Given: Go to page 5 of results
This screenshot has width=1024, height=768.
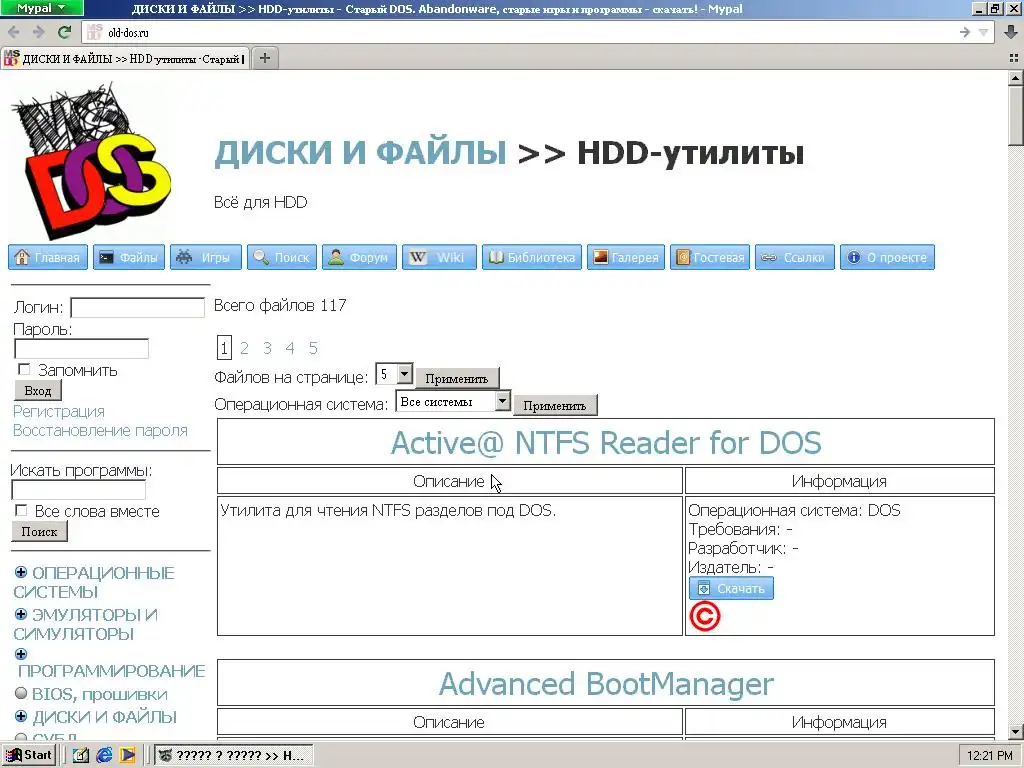Looking at the screenshot, I should pos(313,348).
